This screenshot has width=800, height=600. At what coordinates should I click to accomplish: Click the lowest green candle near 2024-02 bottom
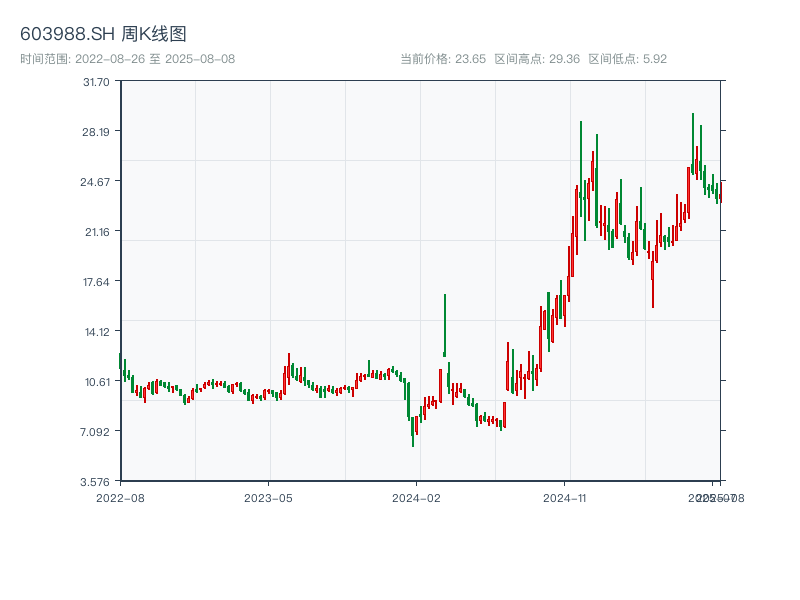tap(413, 432)
